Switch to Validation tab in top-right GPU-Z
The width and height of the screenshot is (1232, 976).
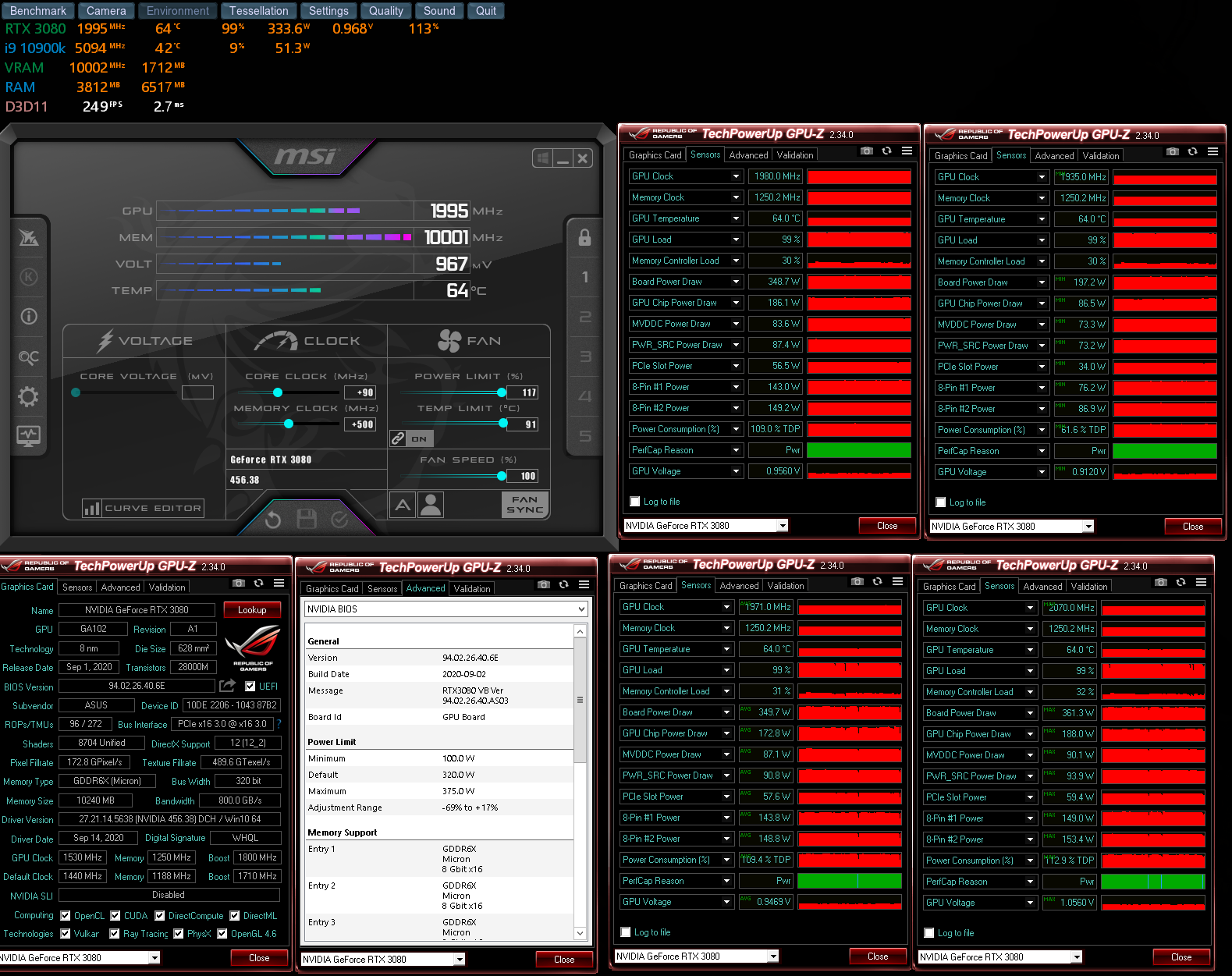pyautogui.click(x=1101, y=156)
